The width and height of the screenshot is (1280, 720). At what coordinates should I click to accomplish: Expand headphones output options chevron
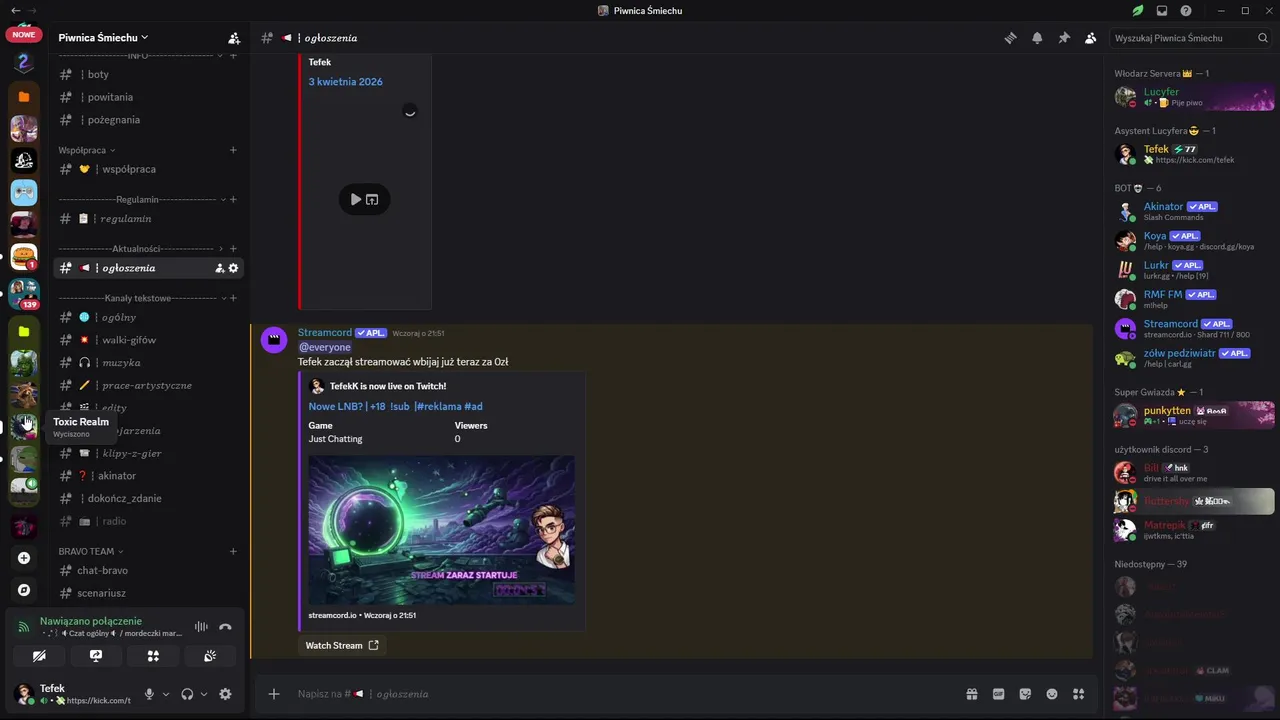tap(204, 694)
